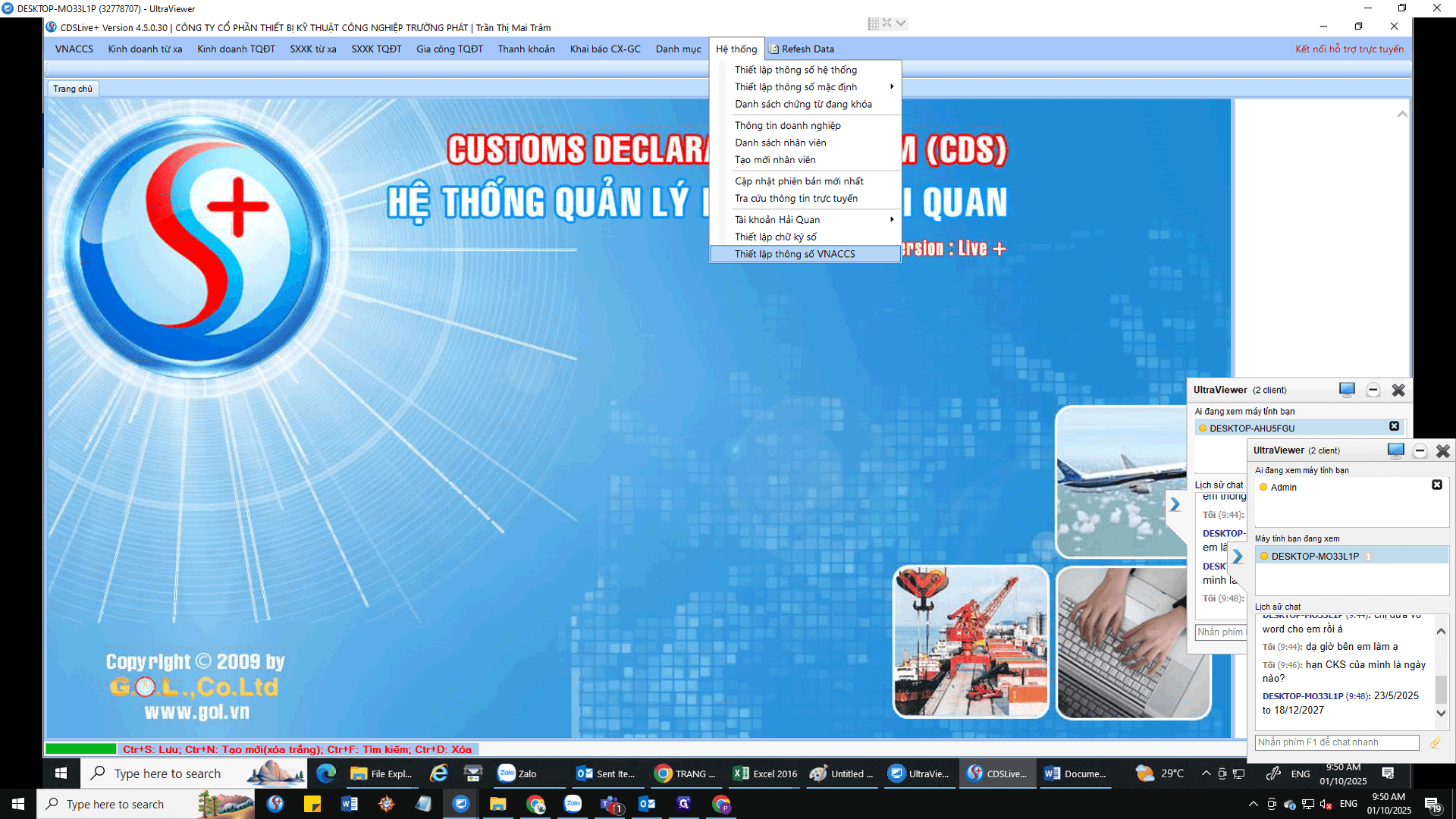Open Word Document in remote taskbar

click(1075, 773)
